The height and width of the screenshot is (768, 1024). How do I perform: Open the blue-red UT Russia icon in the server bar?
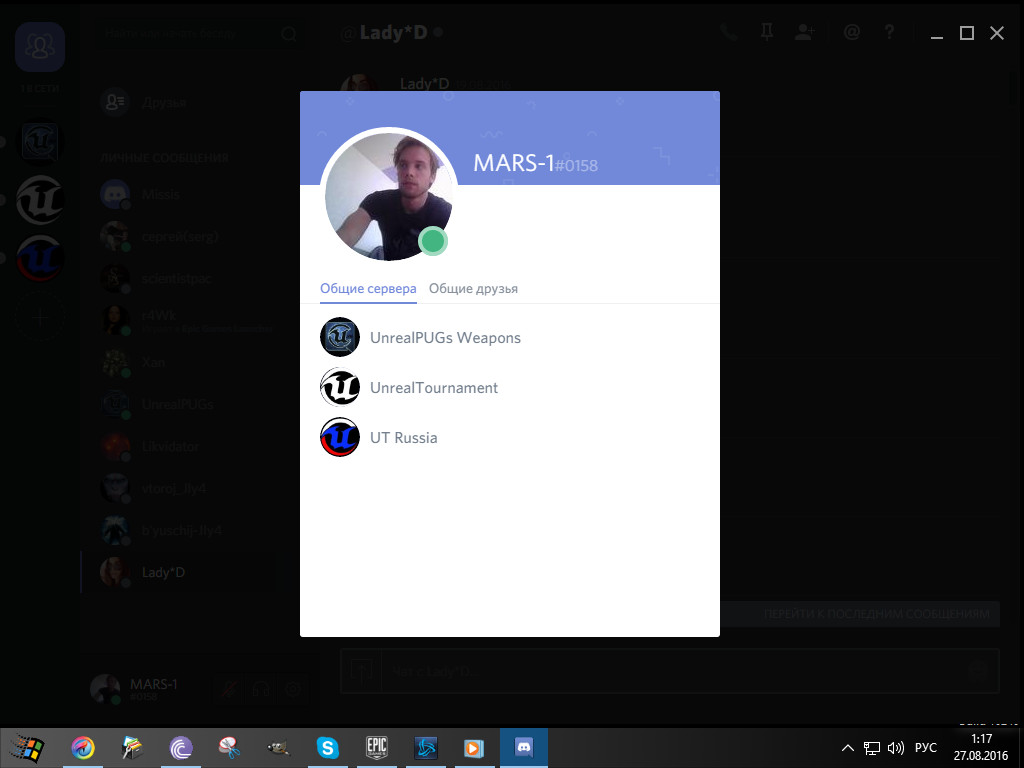click(40, 258)
